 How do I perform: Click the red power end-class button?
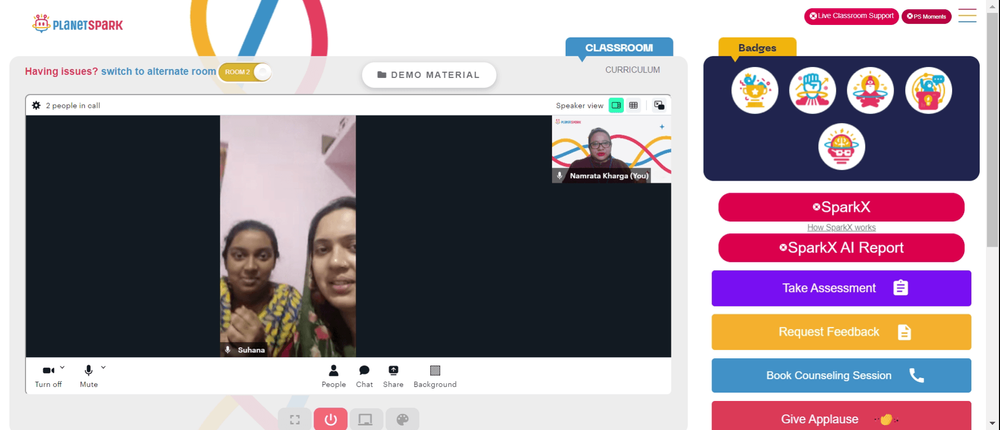point(330,420)
